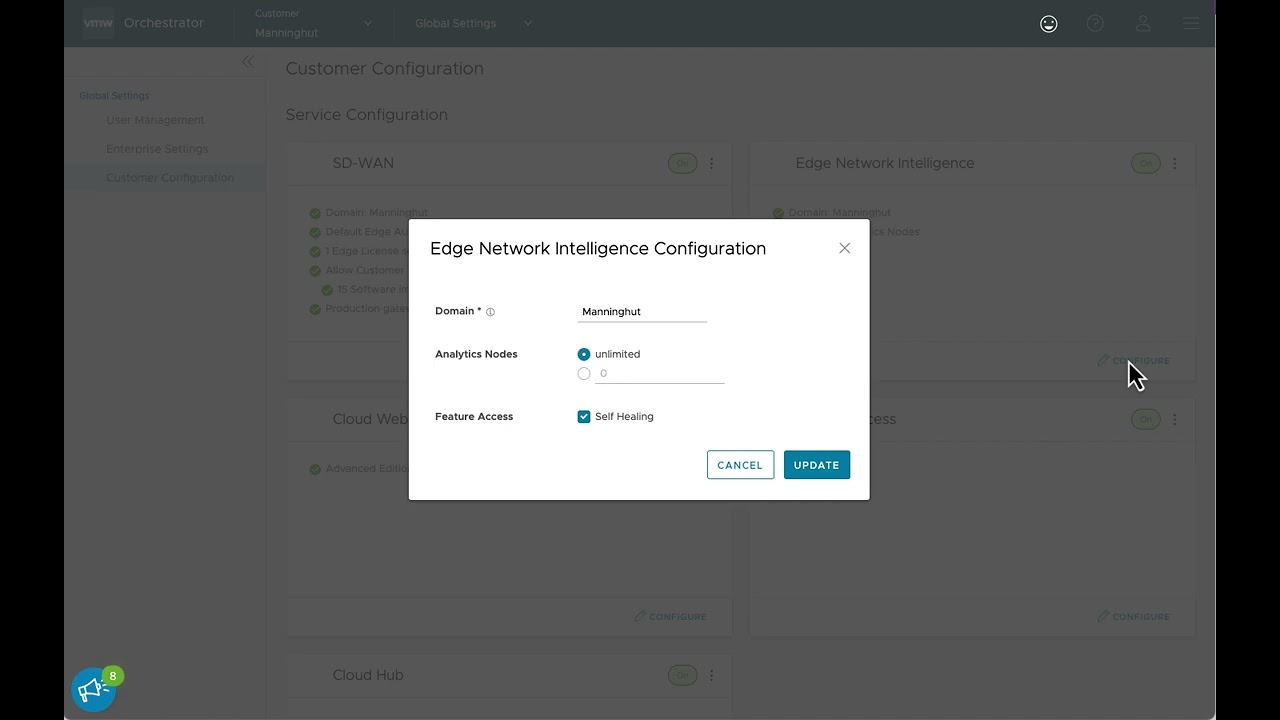The height and width of the screenshot is (720, 1280).
Task: Click the info icon next to Domain
Action: (x=489, y=311)
